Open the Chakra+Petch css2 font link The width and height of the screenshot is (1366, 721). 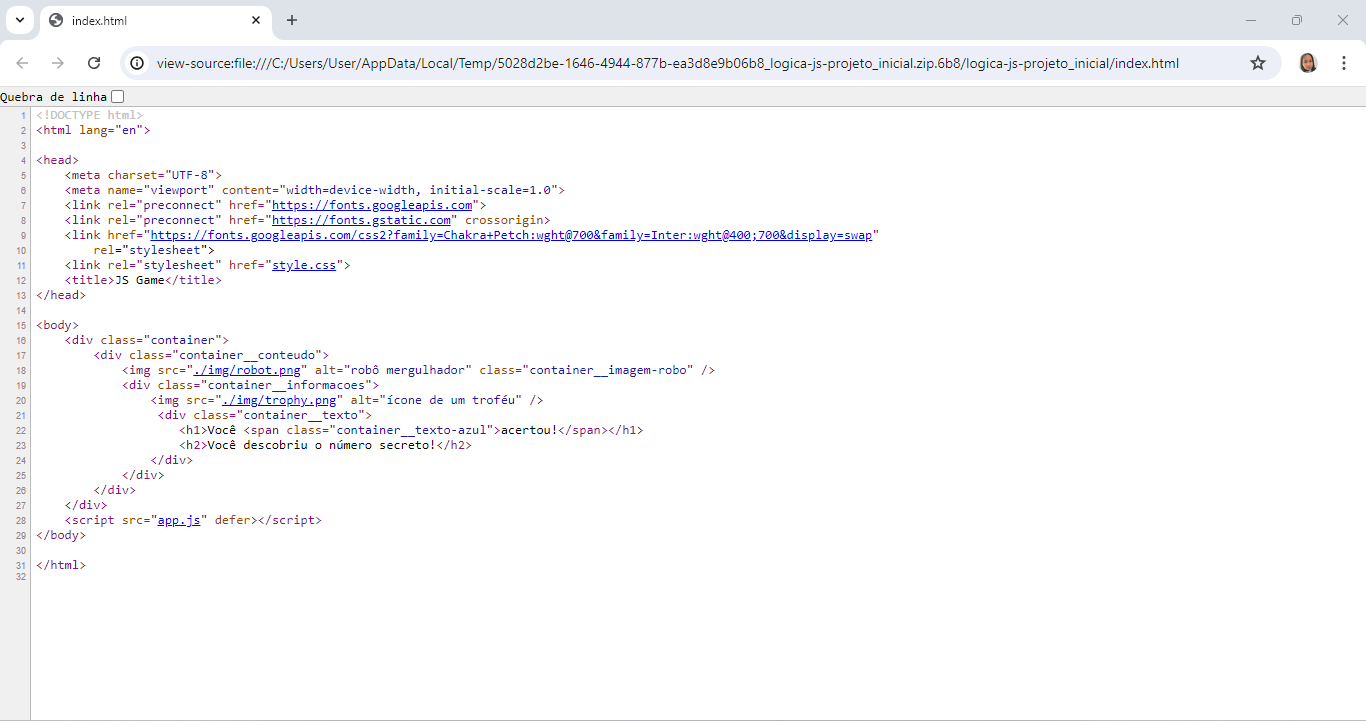click(x=510, y=235)
